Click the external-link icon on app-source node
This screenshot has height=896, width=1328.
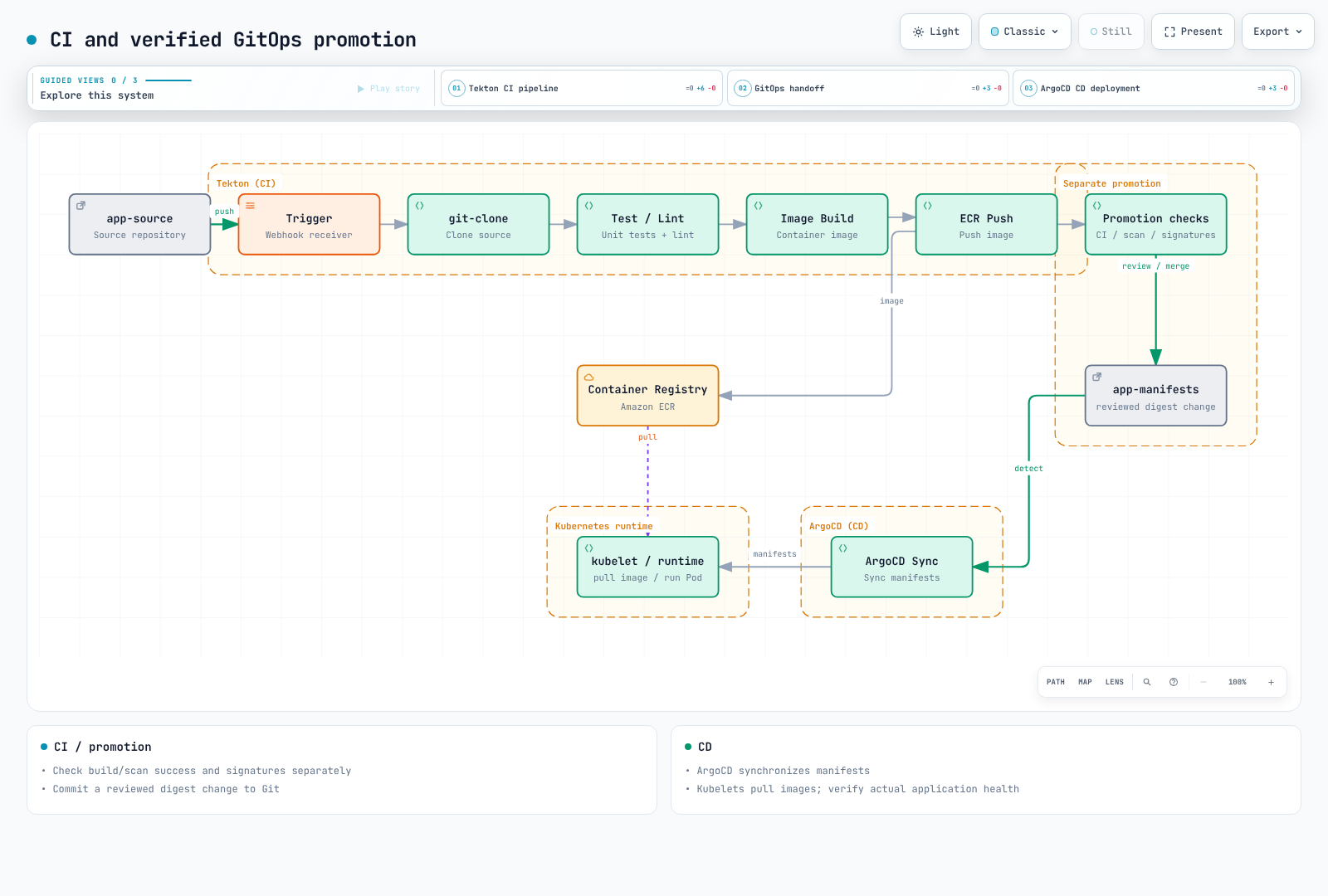click(81, 205)
